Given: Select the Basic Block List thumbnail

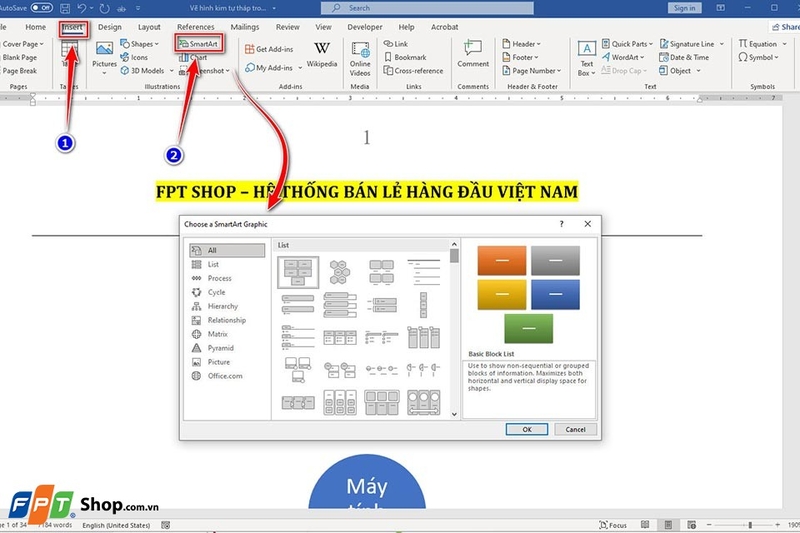Looking at the screenshot, I should [298, 272].
